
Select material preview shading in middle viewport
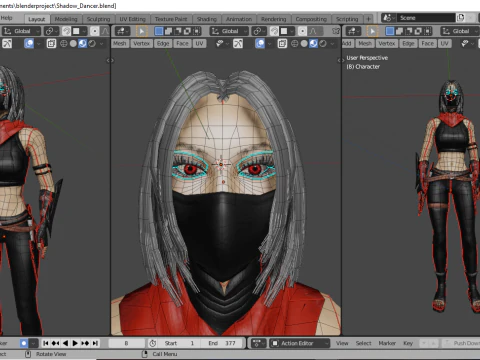click(313, 44)
